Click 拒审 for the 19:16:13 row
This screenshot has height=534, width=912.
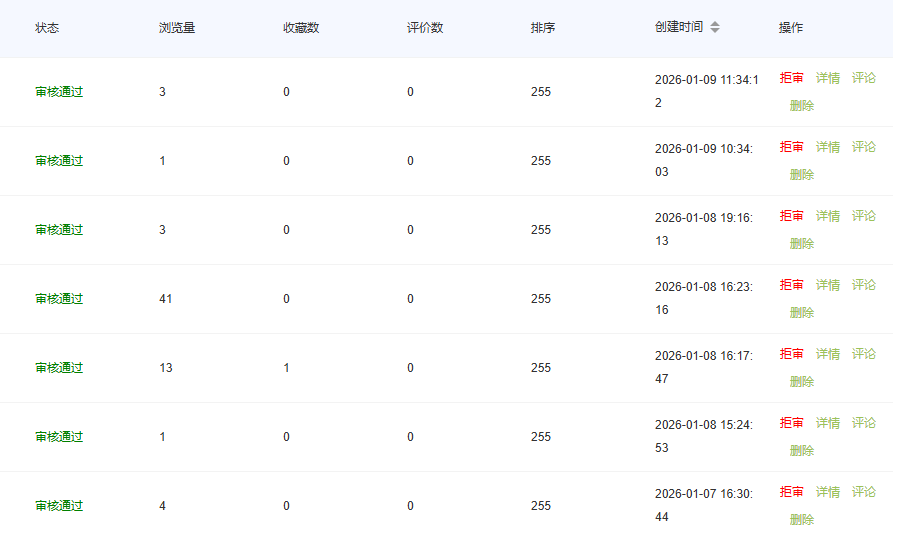[x=791, y=216]
